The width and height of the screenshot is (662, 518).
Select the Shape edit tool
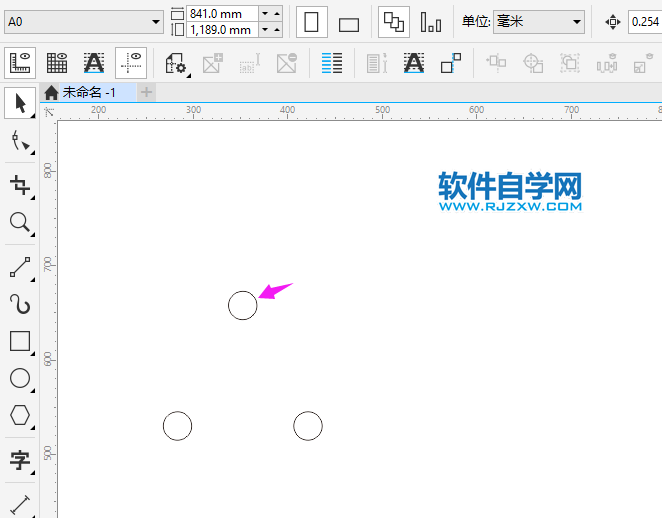click(x=20, y=141)
